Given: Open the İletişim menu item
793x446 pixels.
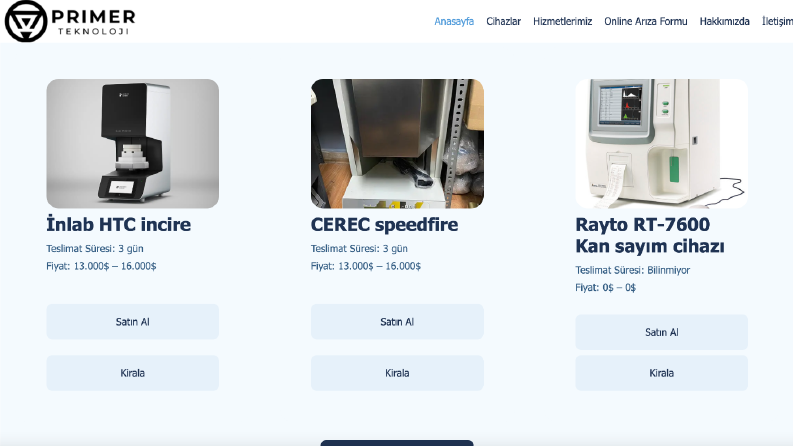Looking at the screenshot, I should pyautogui.click(x=777, y=21).
